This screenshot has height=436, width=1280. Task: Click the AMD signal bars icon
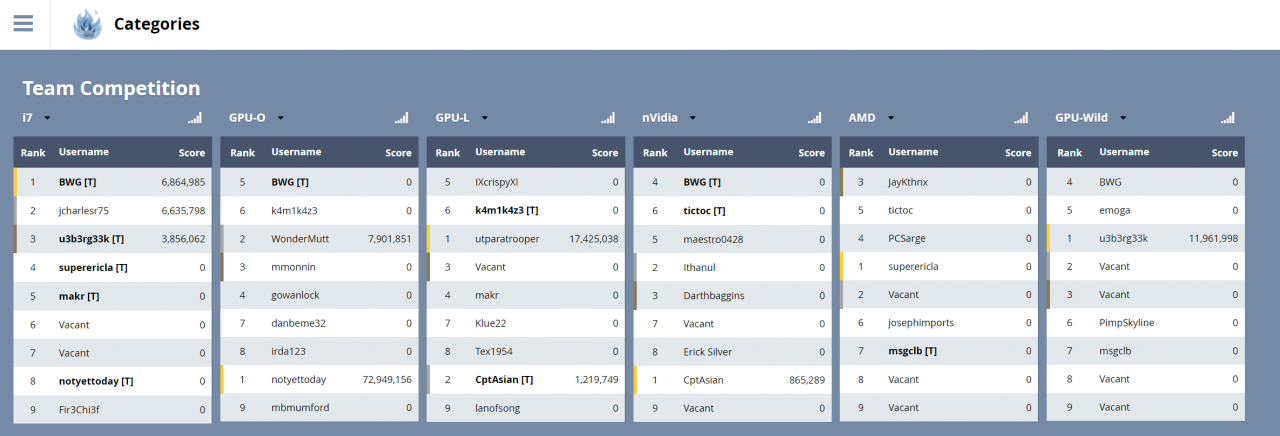pos(1021,118)
